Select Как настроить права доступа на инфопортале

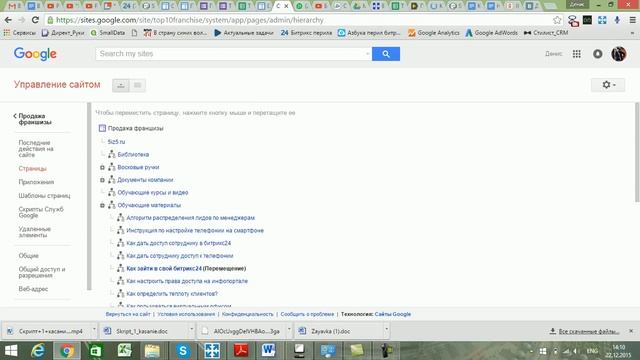click(187, 281)
